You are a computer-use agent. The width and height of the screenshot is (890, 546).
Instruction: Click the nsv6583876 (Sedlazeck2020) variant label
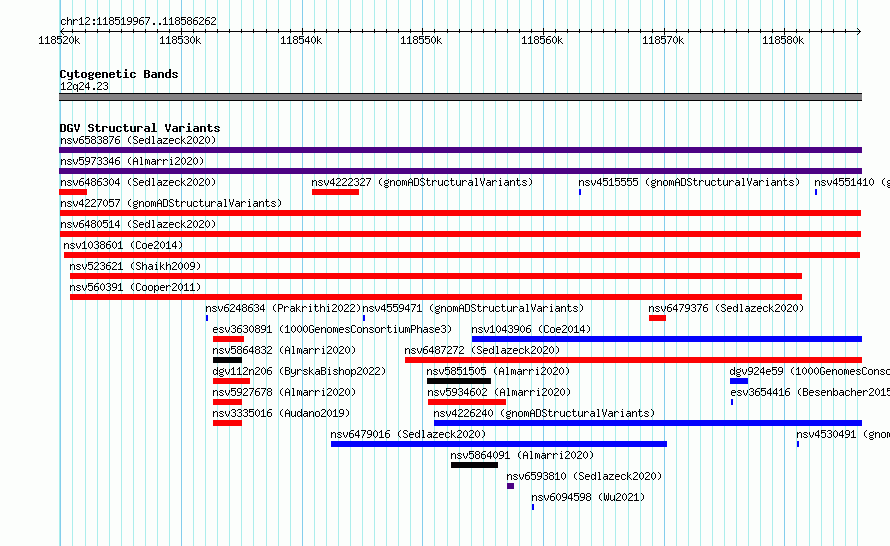click(138, 140)
